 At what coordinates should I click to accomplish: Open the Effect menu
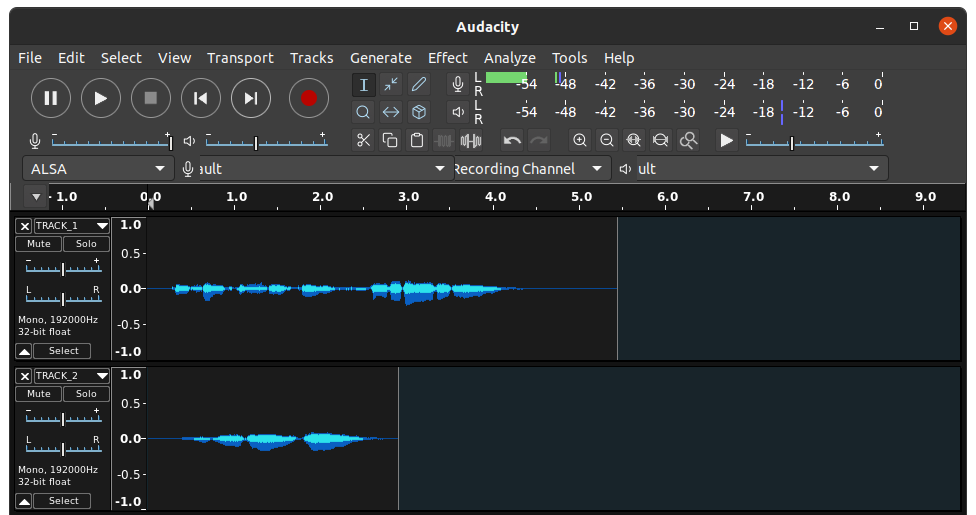(x=447, y=58)
